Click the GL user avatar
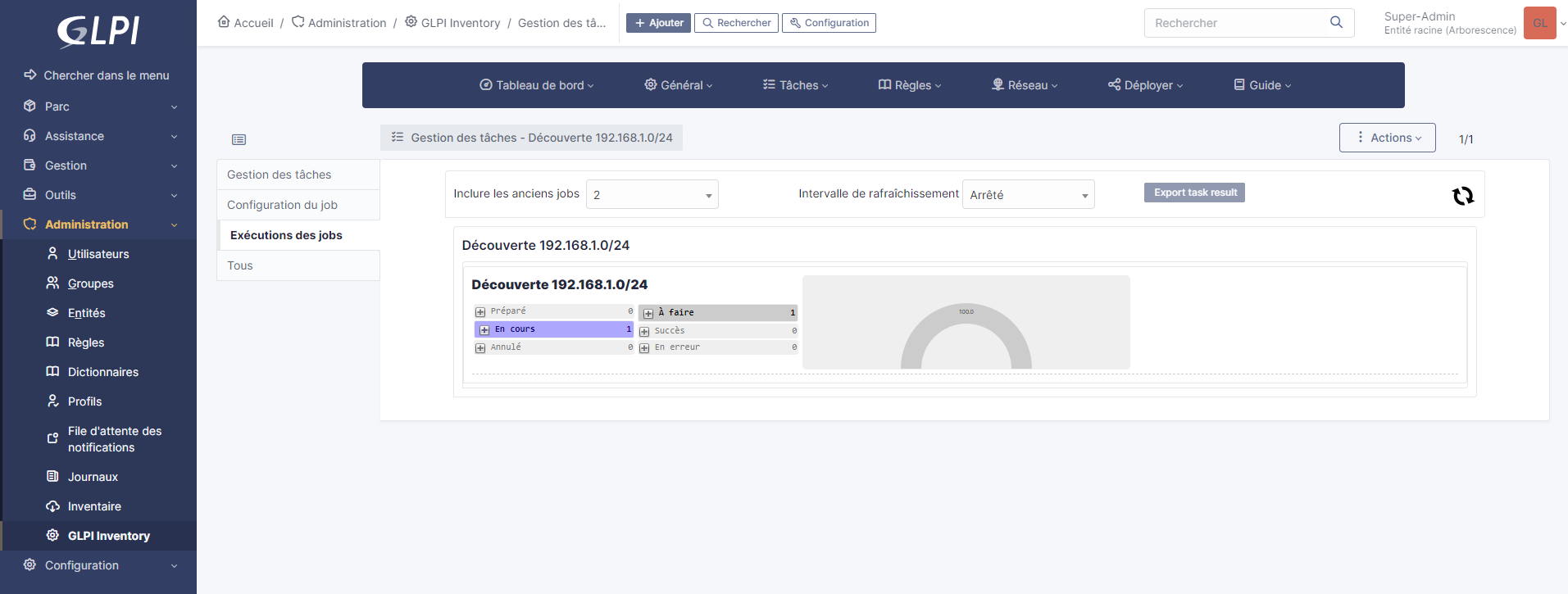This screenshot has height=594, width=1568. [1539, 23]
